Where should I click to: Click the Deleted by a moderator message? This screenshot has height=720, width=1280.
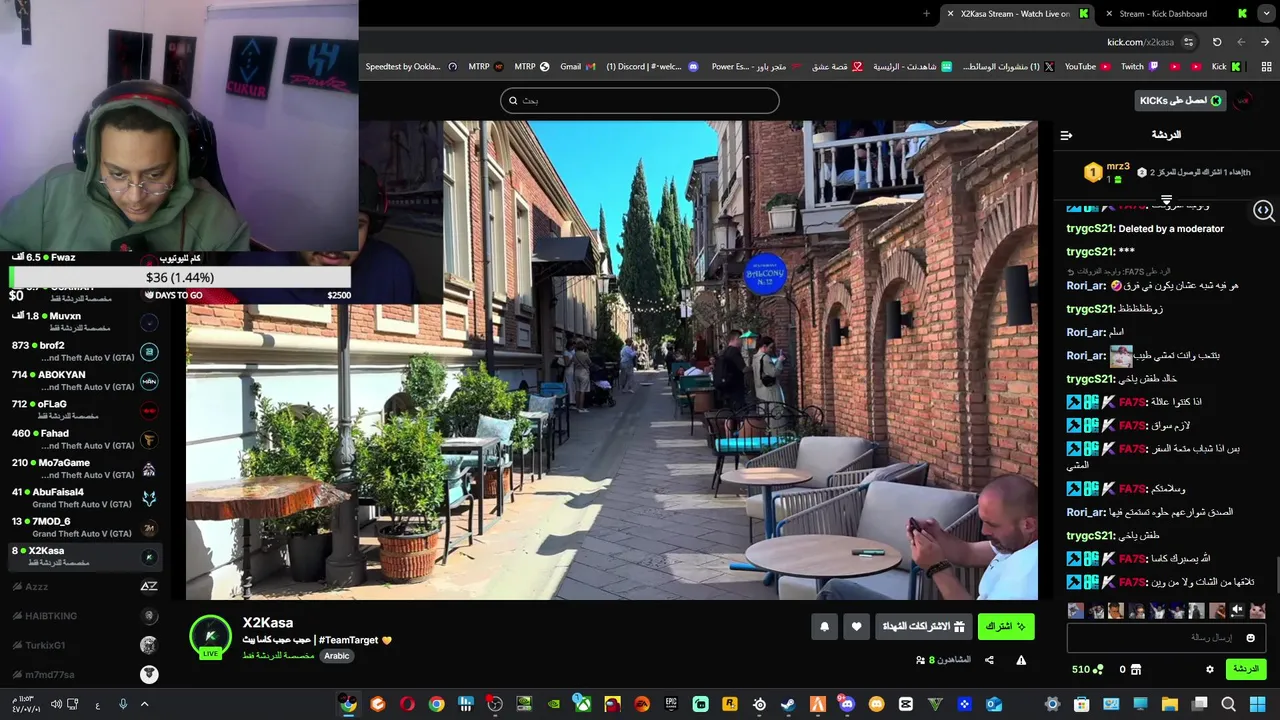click(1171, 229)
